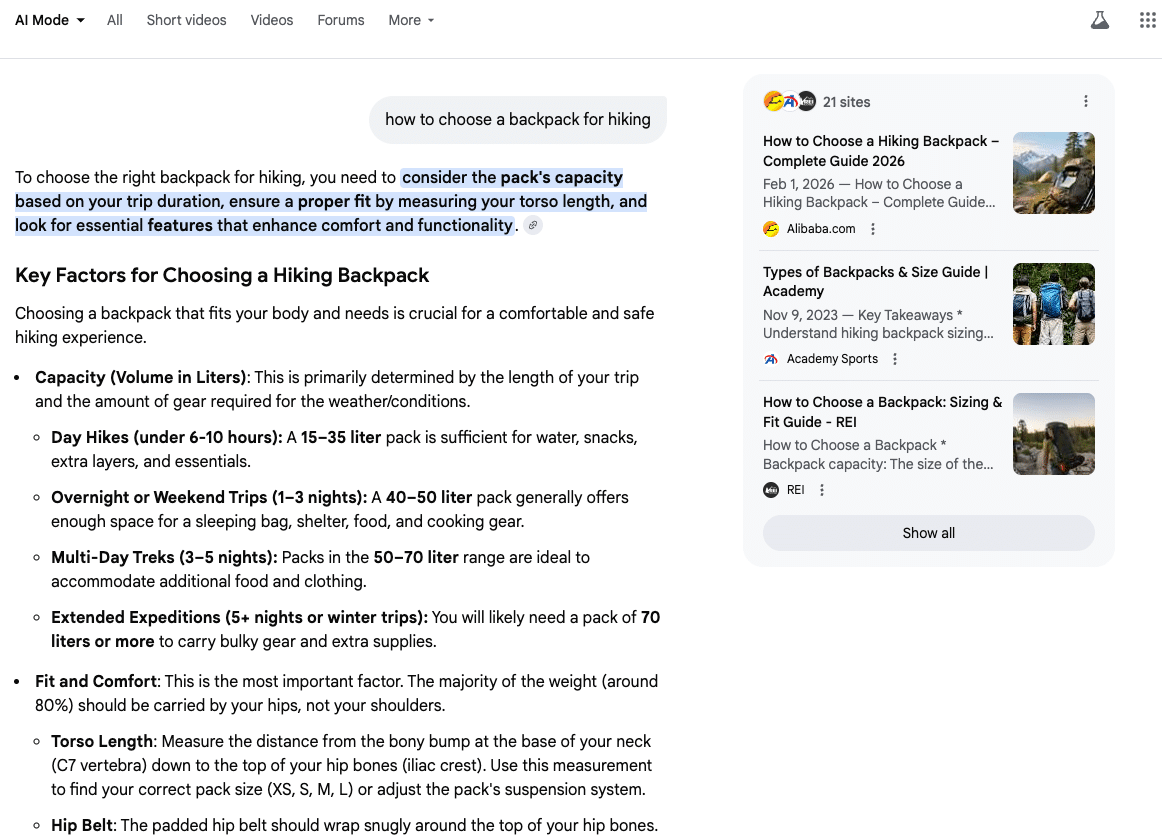This screenshot has height=840, width=1162.
Task: Open the Labs flask icon
Action: tap(1100, 19)
